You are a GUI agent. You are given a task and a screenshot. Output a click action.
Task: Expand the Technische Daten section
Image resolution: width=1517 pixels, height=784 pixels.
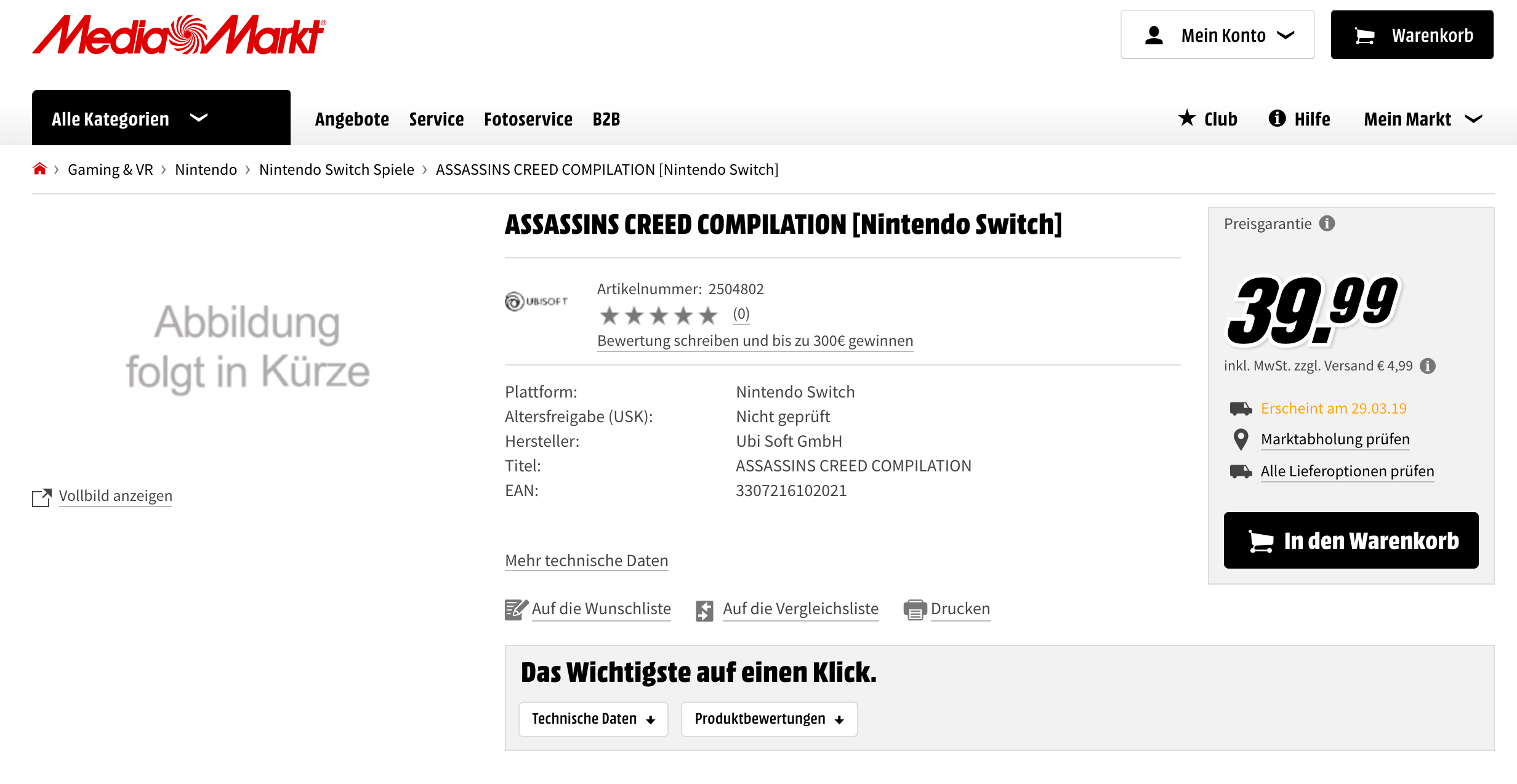coord(594,719)
